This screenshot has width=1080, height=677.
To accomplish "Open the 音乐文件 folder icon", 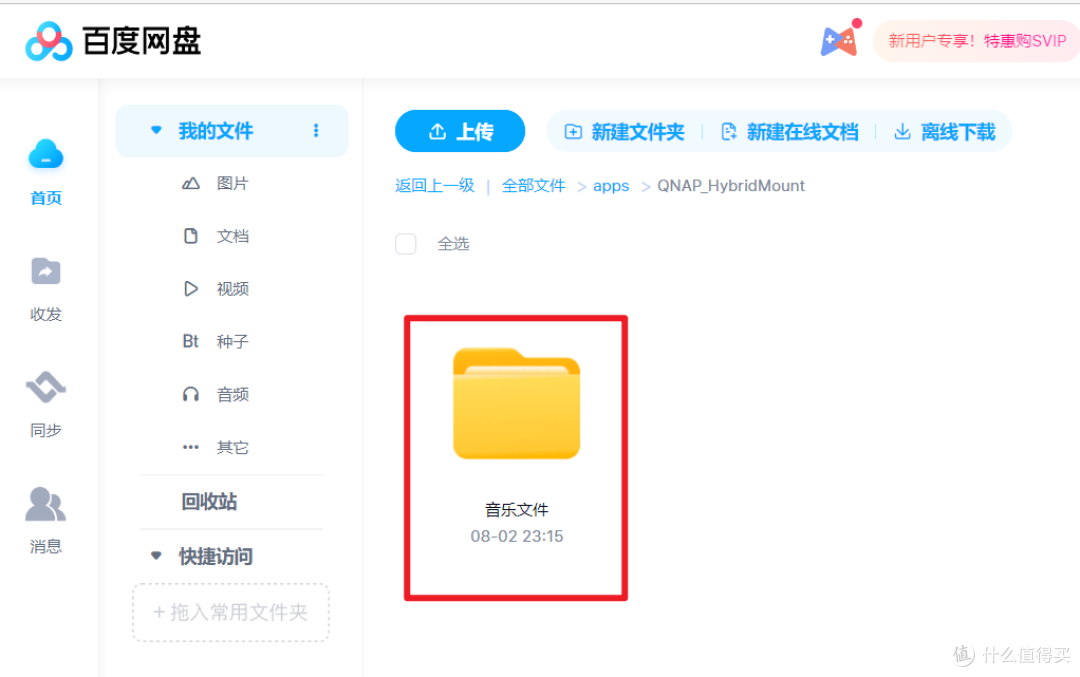I will coord(517,404).
